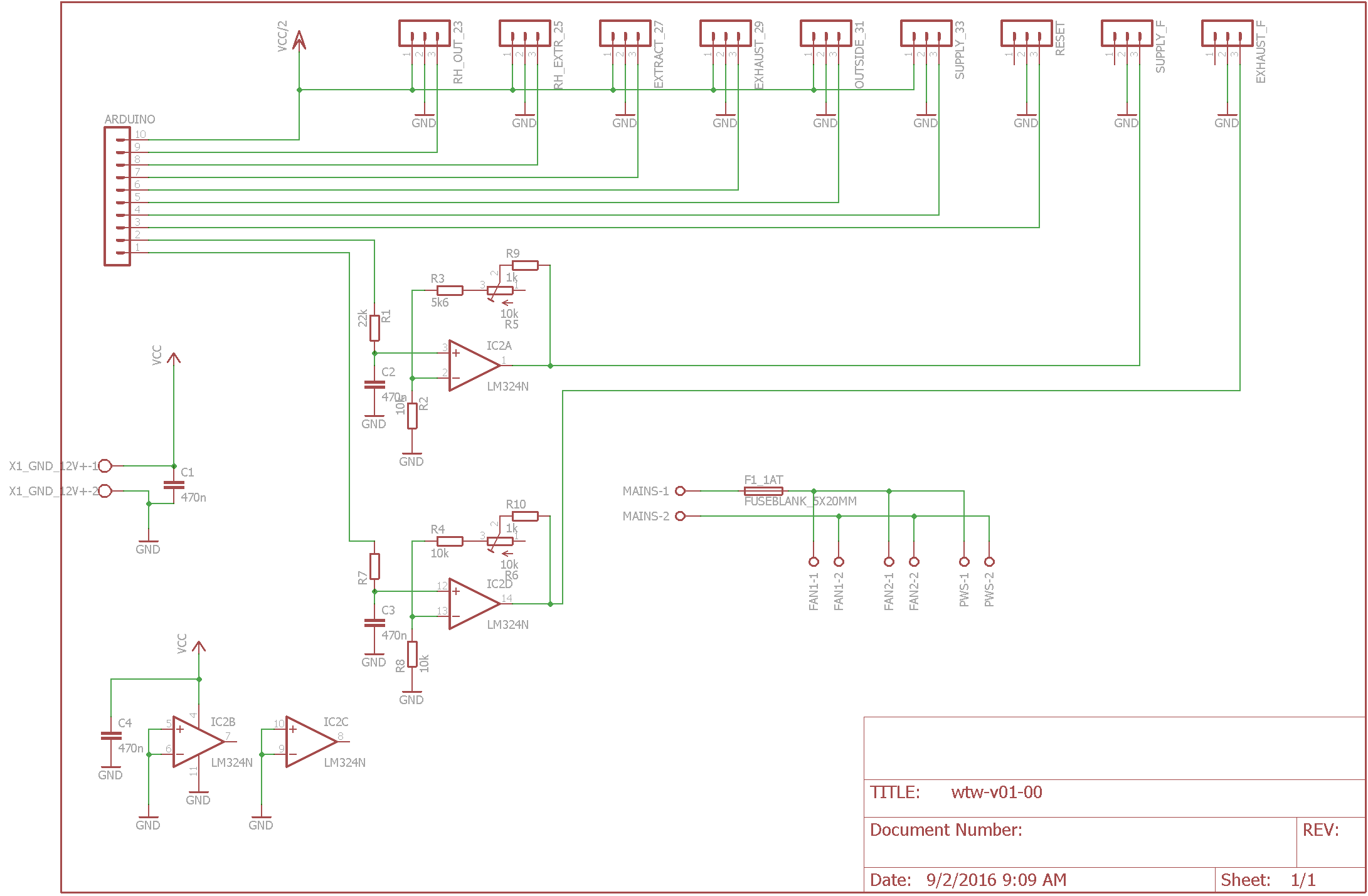
Task: Click the PWS-2 solder pad
Action: click(x=989, y=562)
